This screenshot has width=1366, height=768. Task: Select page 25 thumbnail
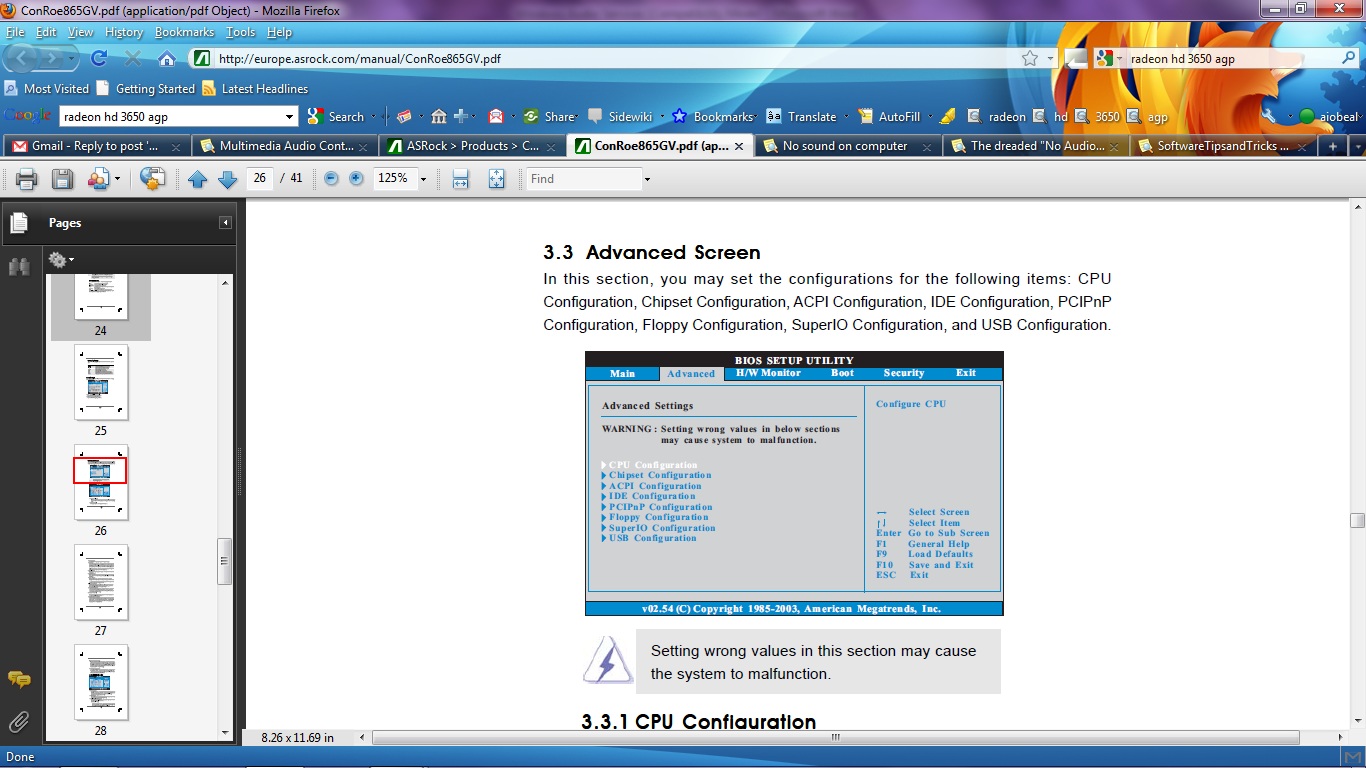101,382
